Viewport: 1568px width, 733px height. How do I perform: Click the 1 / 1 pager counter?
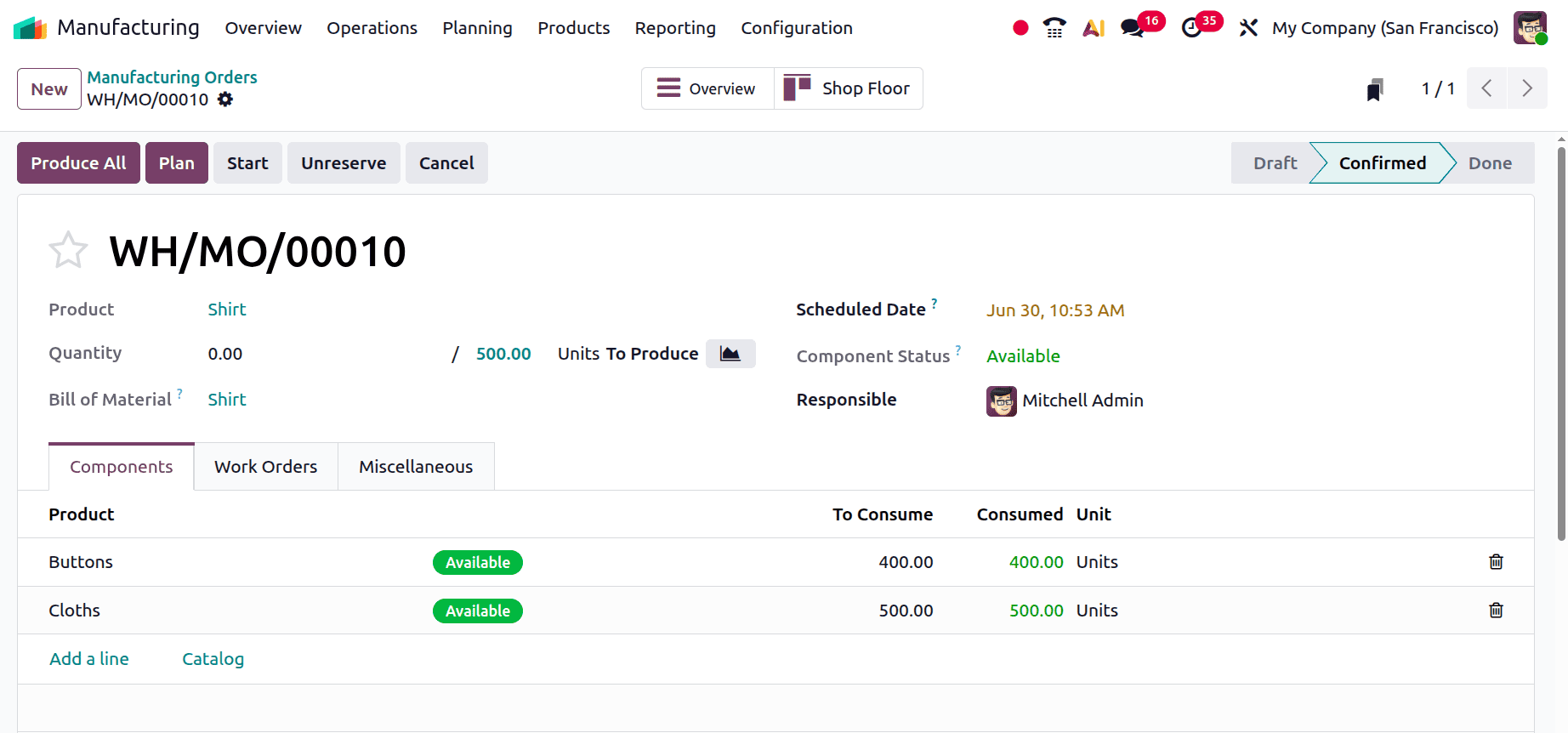point(1438,88)
